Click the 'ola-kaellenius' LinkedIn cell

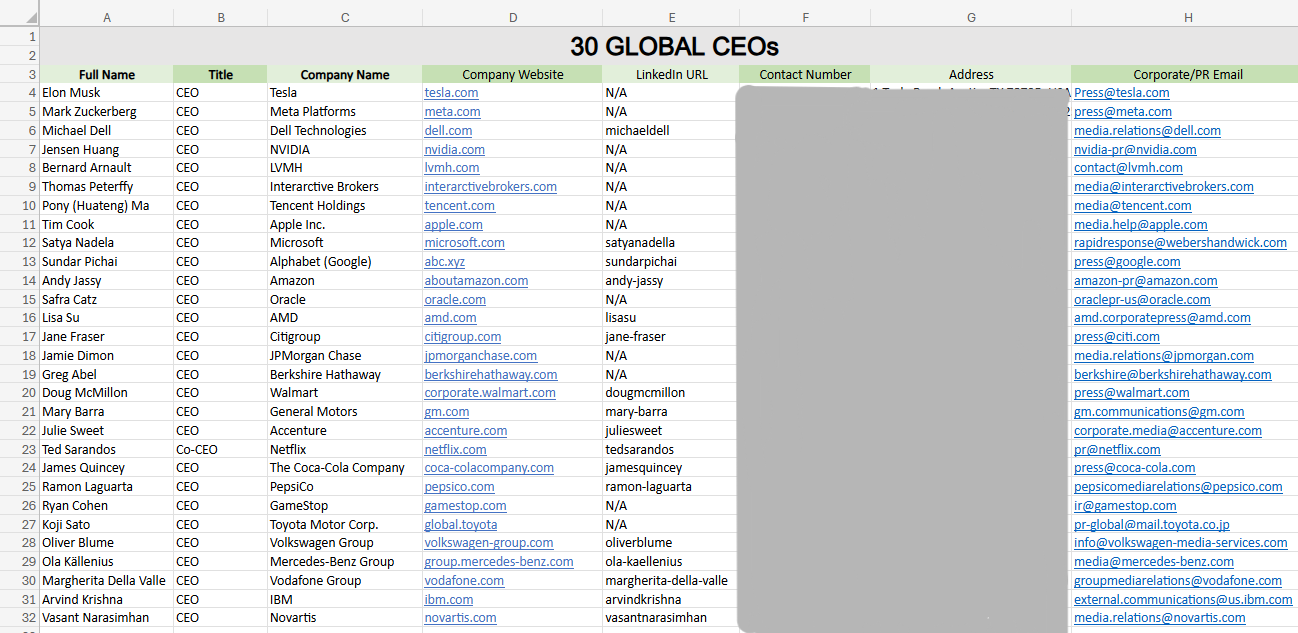671,561
